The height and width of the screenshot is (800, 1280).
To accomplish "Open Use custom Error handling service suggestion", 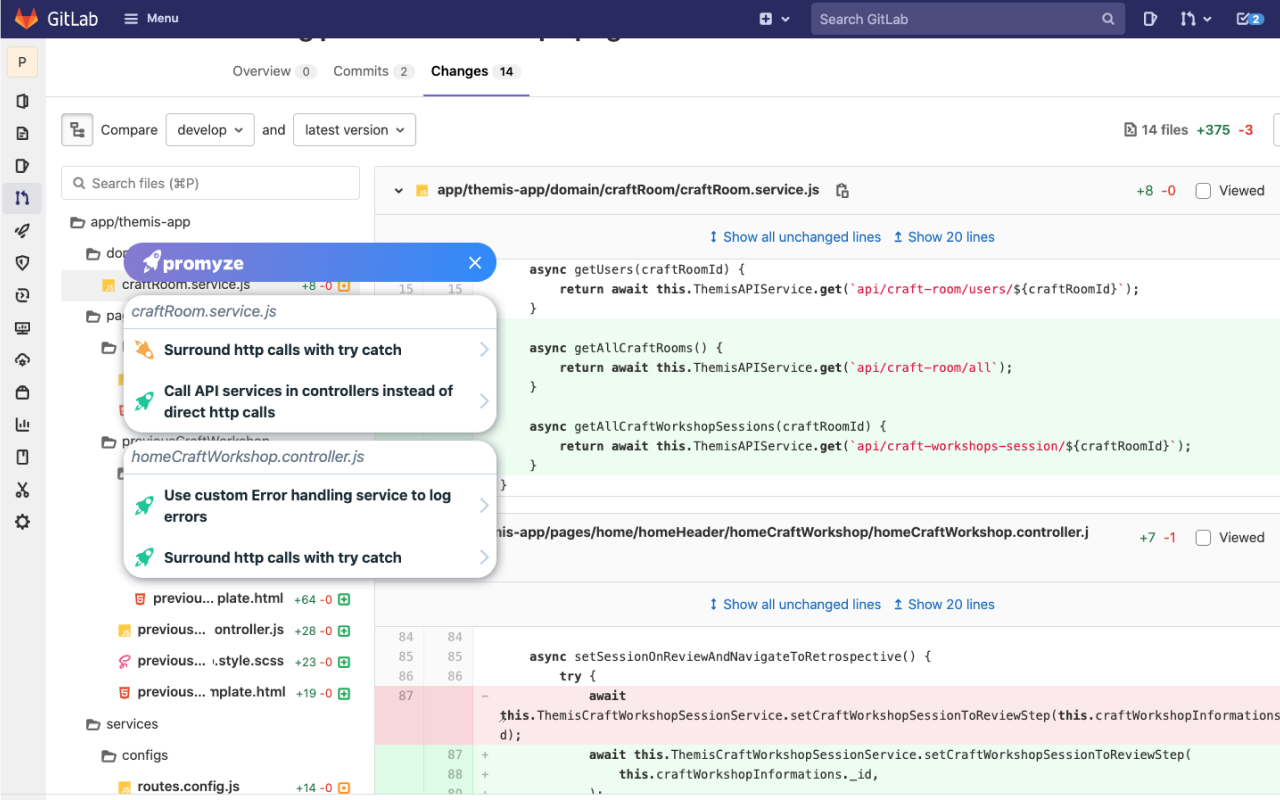I will click(x=310, y=506).
